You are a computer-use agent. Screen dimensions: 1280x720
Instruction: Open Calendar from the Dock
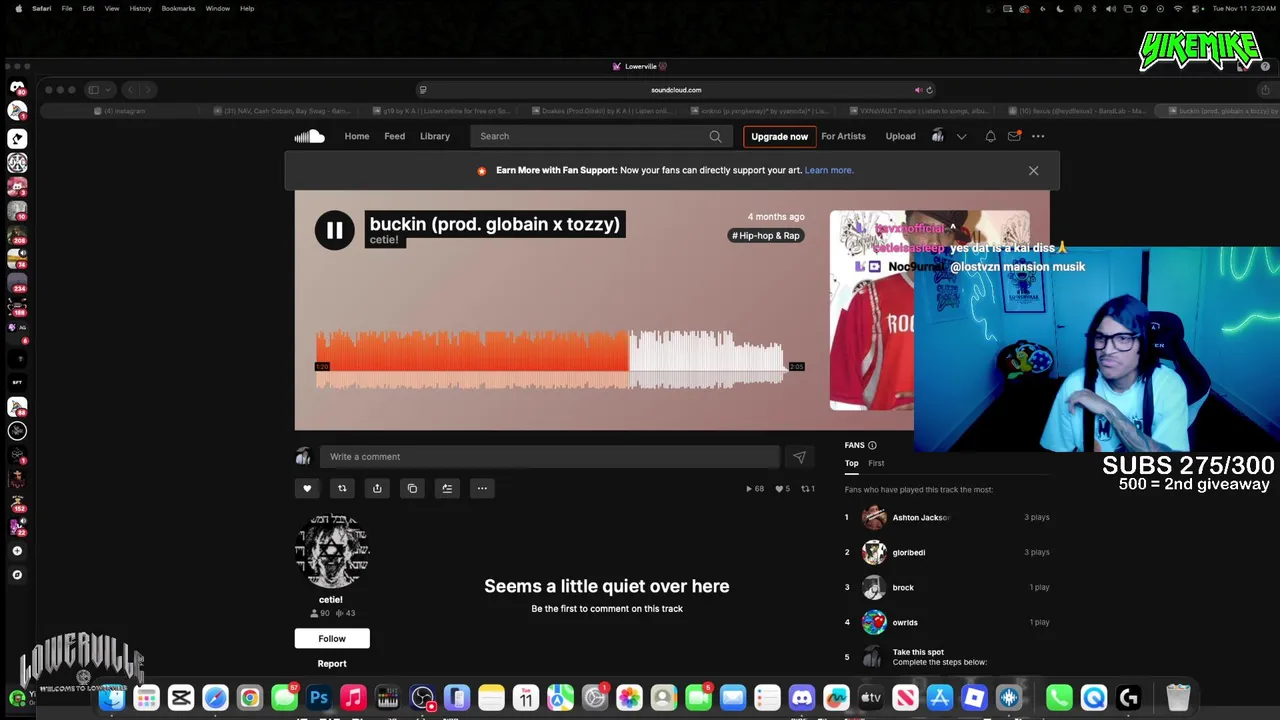click(x=525, y=698)
